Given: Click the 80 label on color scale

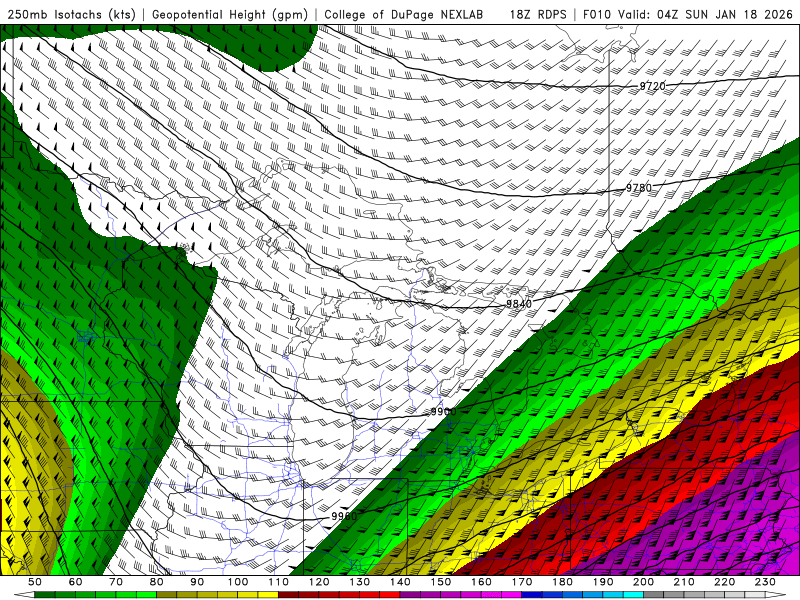Looking at the screenshot, I should point(157,582).
